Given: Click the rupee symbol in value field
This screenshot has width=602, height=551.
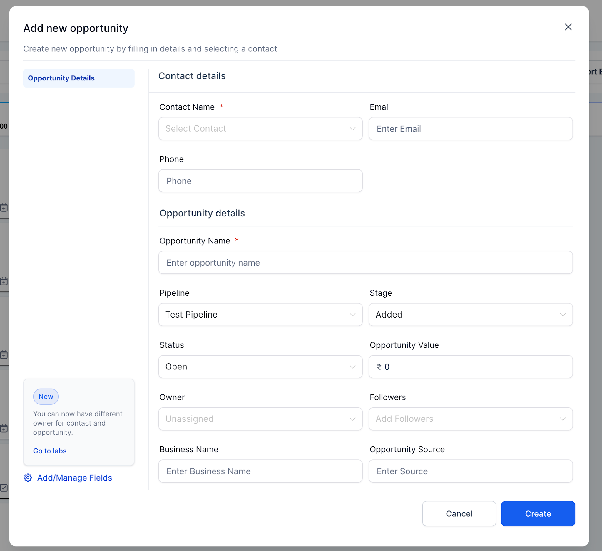Looking at the screenshot, I should pos(379,367).
